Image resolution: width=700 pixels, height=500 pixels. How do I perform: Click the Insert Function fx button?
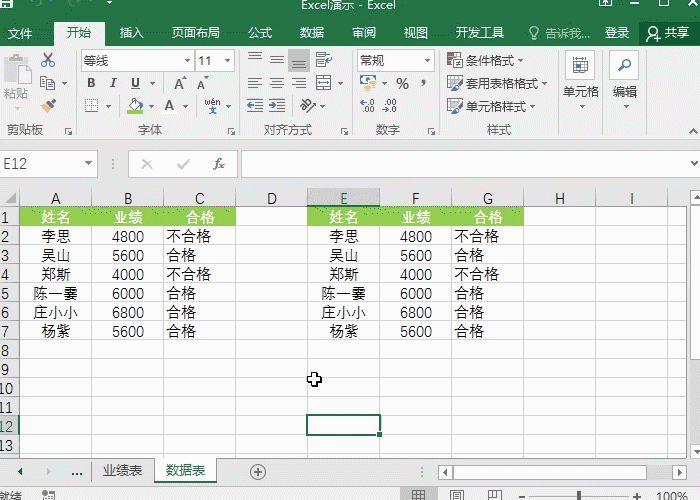point(219,164)
